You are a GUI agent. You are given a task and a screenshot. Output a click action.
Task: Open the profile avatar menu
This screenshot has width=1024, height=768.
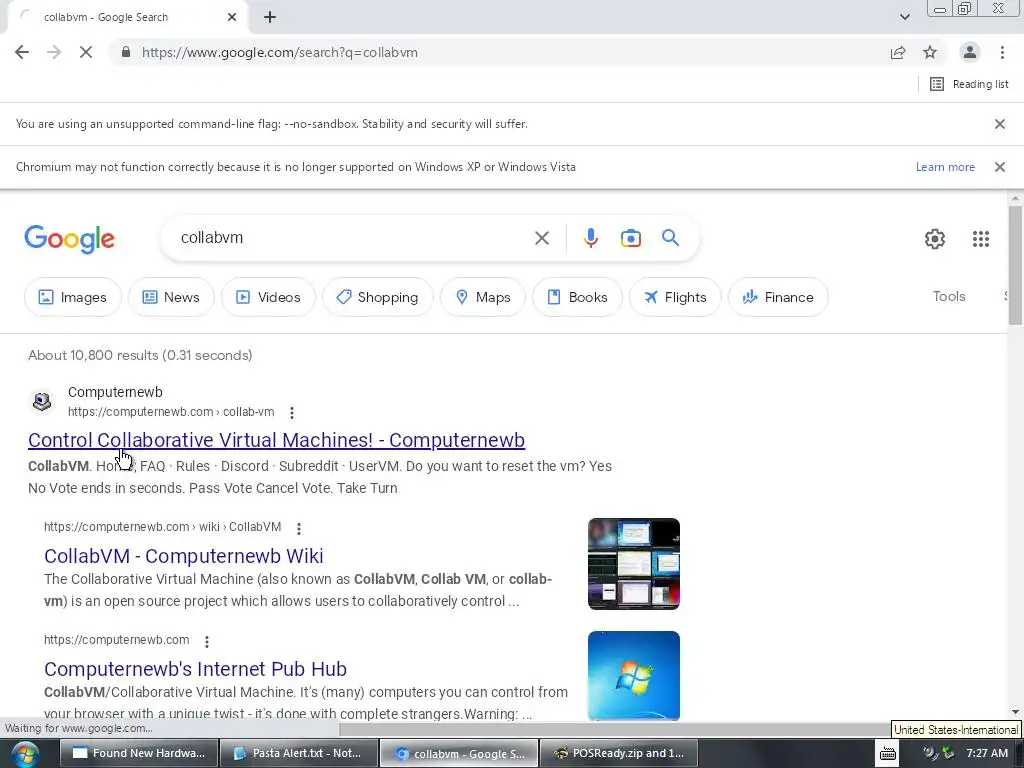click(970, 52)
